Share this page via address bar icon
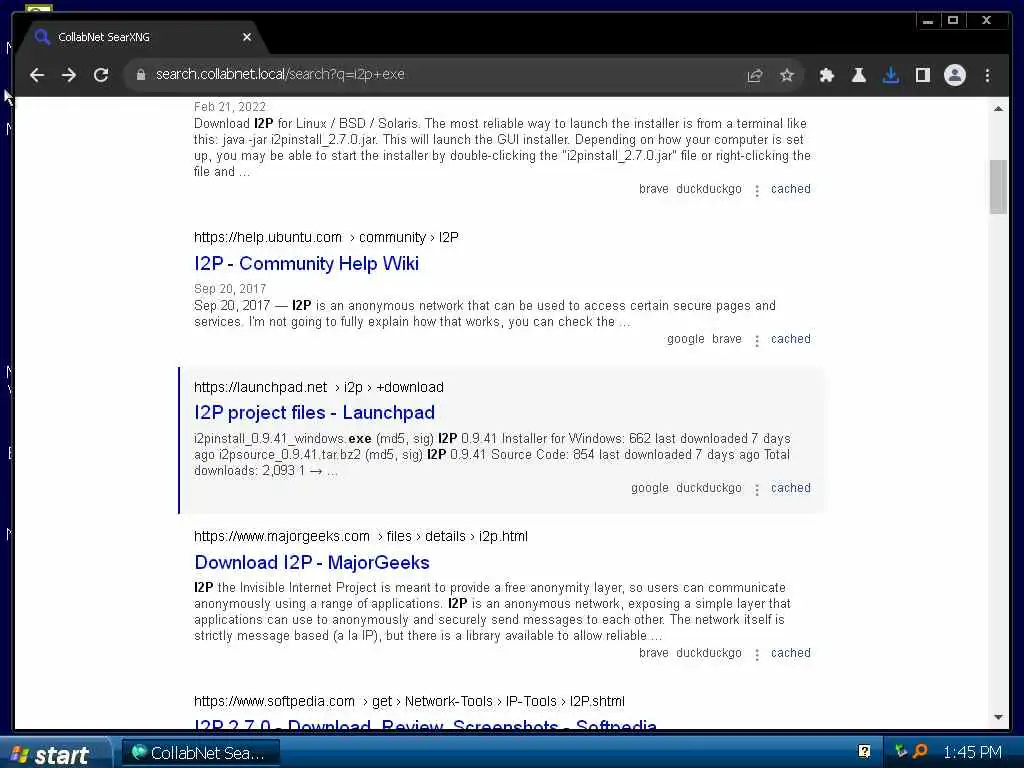 (x=754, y=75)
